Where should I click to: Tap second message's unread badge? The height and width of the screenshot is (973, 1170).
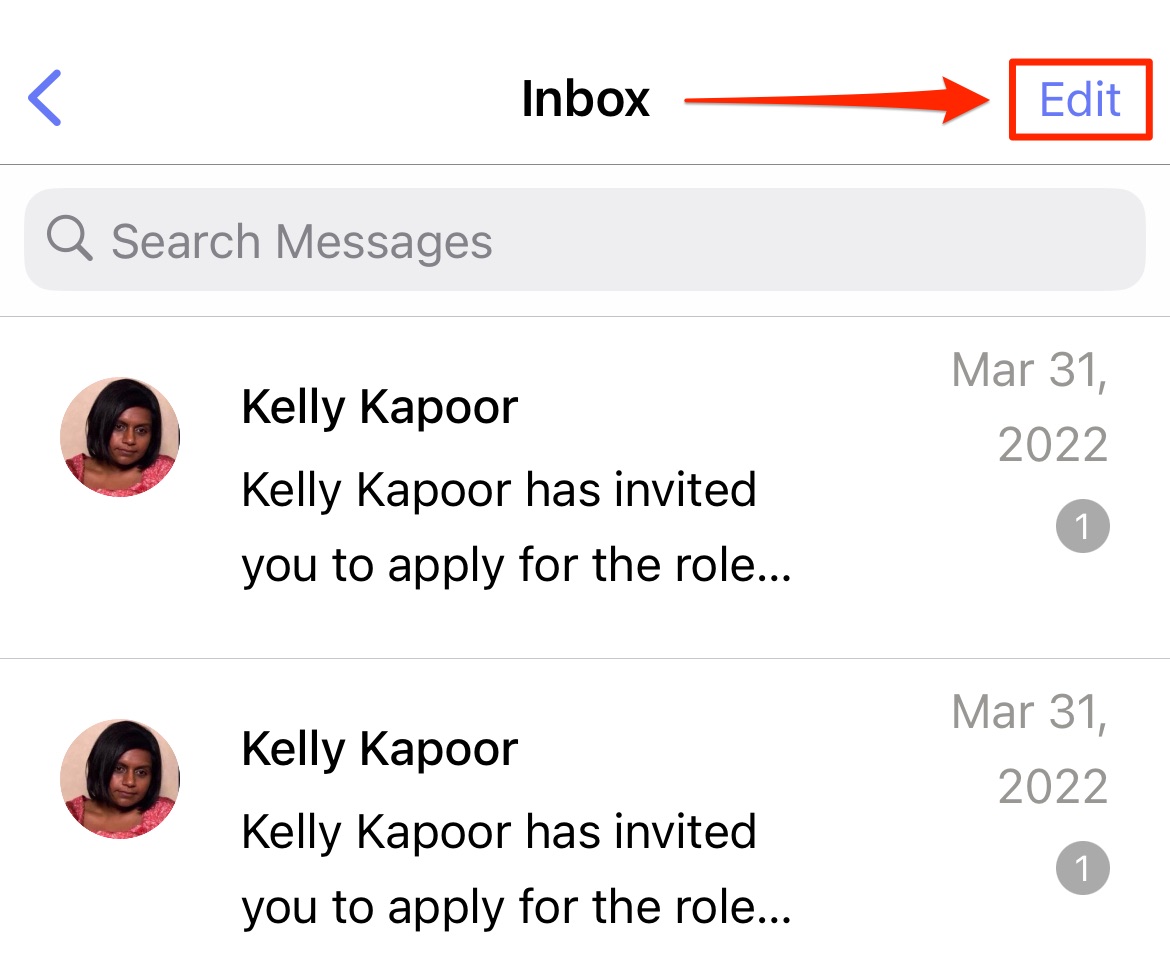[x=1083, y=868]
